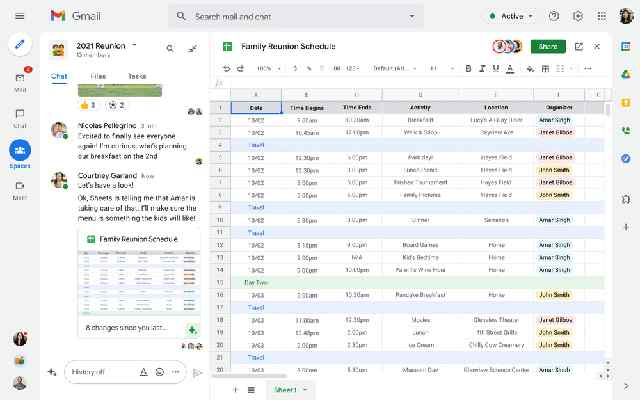Toggle italic formatting in the Sheets toolbar
This screenshot has width=640, height=400.
click(482, 69)
